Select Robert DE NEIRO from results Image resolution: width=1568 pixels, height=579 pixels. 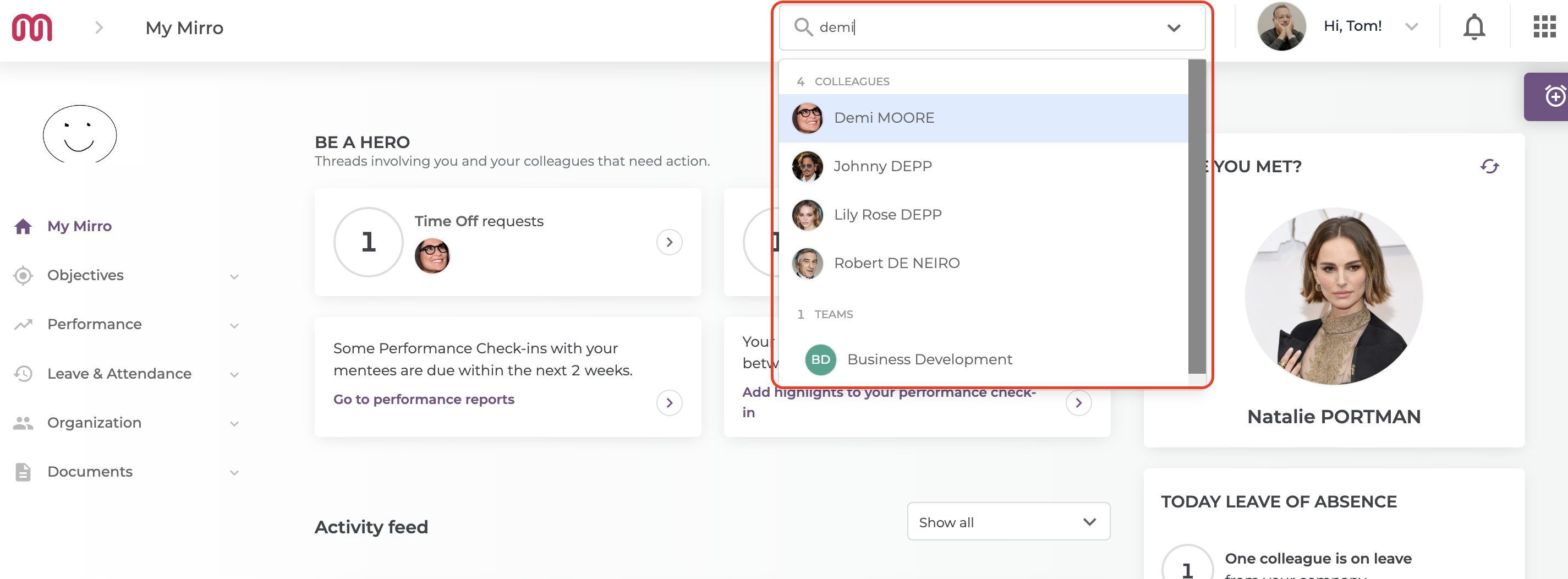click(x=983, y=263)
